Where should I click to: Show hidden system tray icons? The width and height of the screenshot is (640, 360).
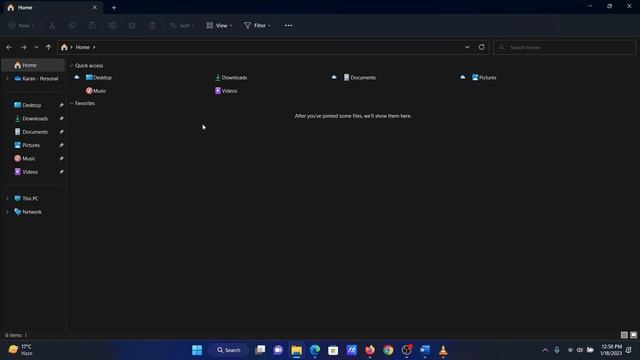545,350
